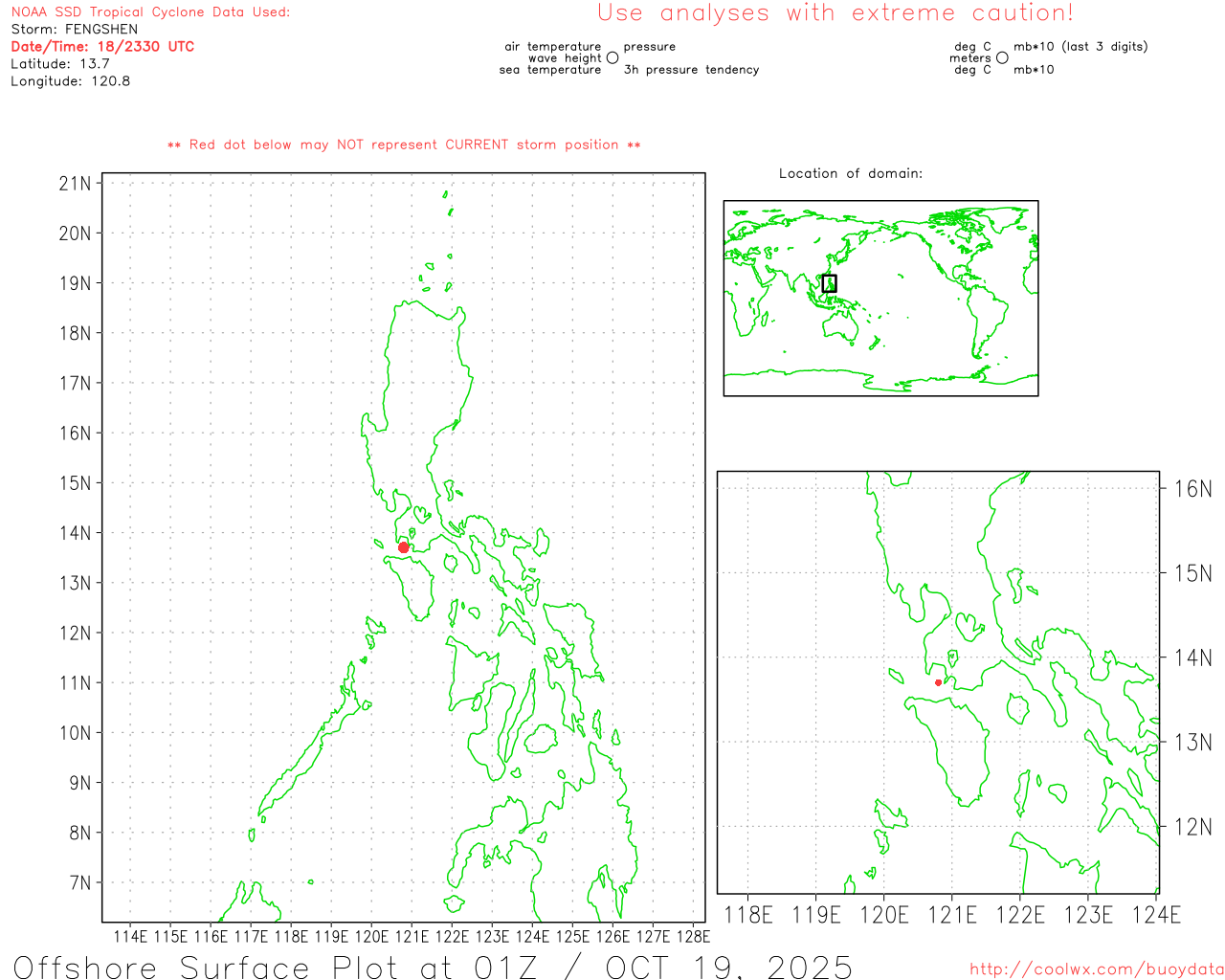The image size is (1225, 980).
Task: Click the 119E longitude label on inset map
Action: click(x=816, y=915)
